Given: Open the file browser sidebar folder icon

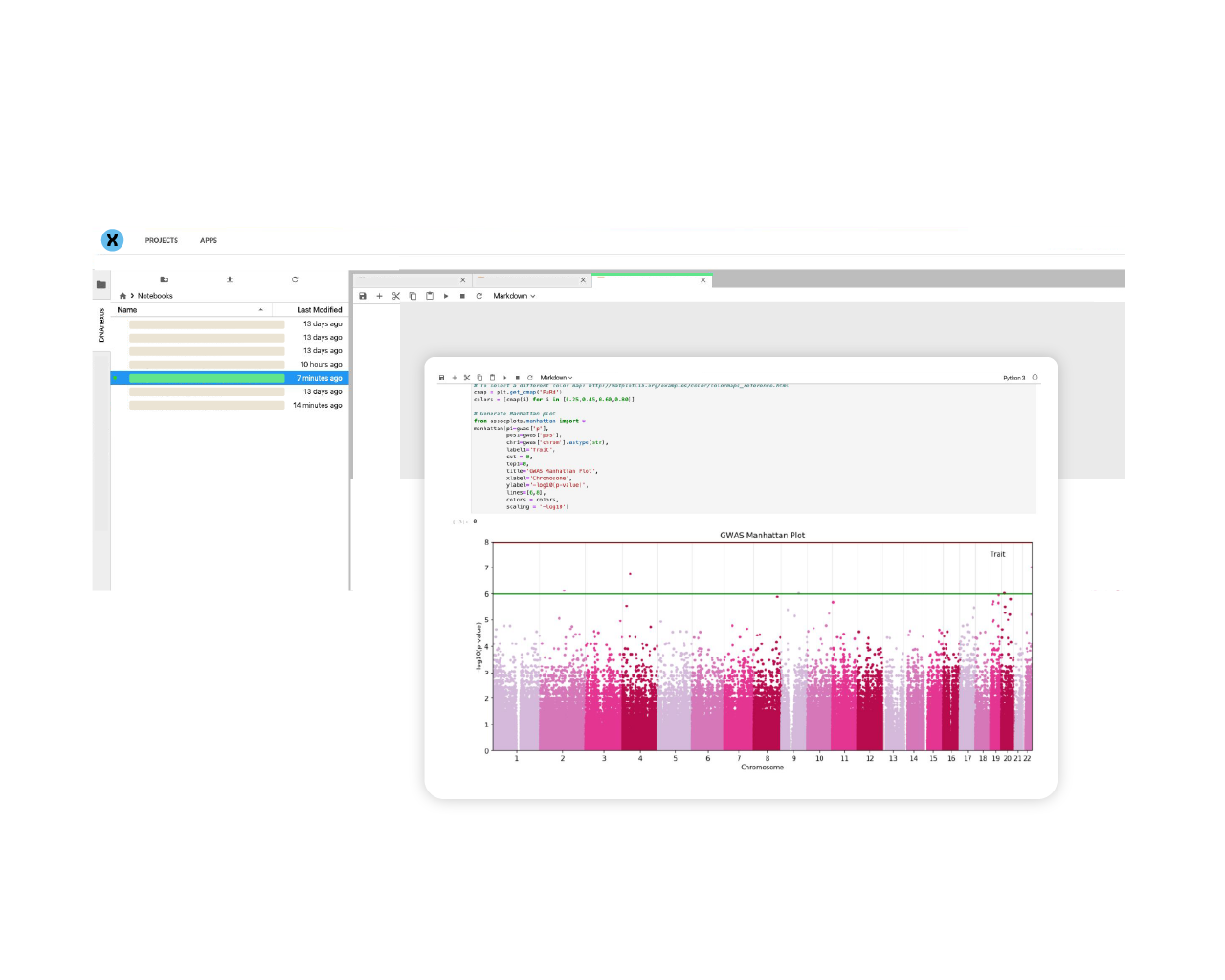Looking at the screenshot, I should coord(101,284).
